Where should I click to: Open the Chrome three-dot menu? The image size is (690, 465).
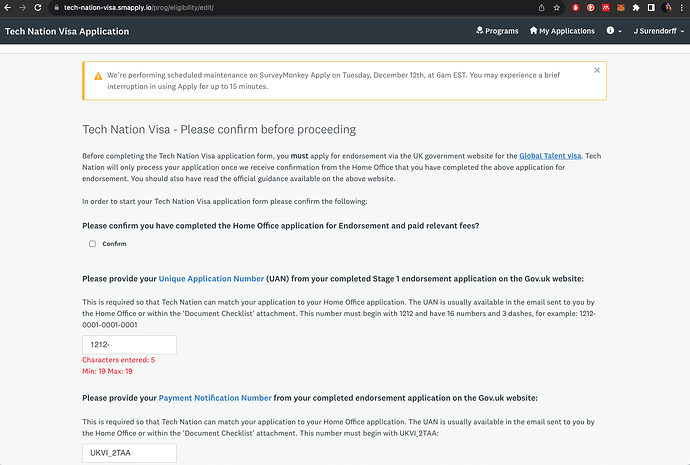tap(682, 7)
